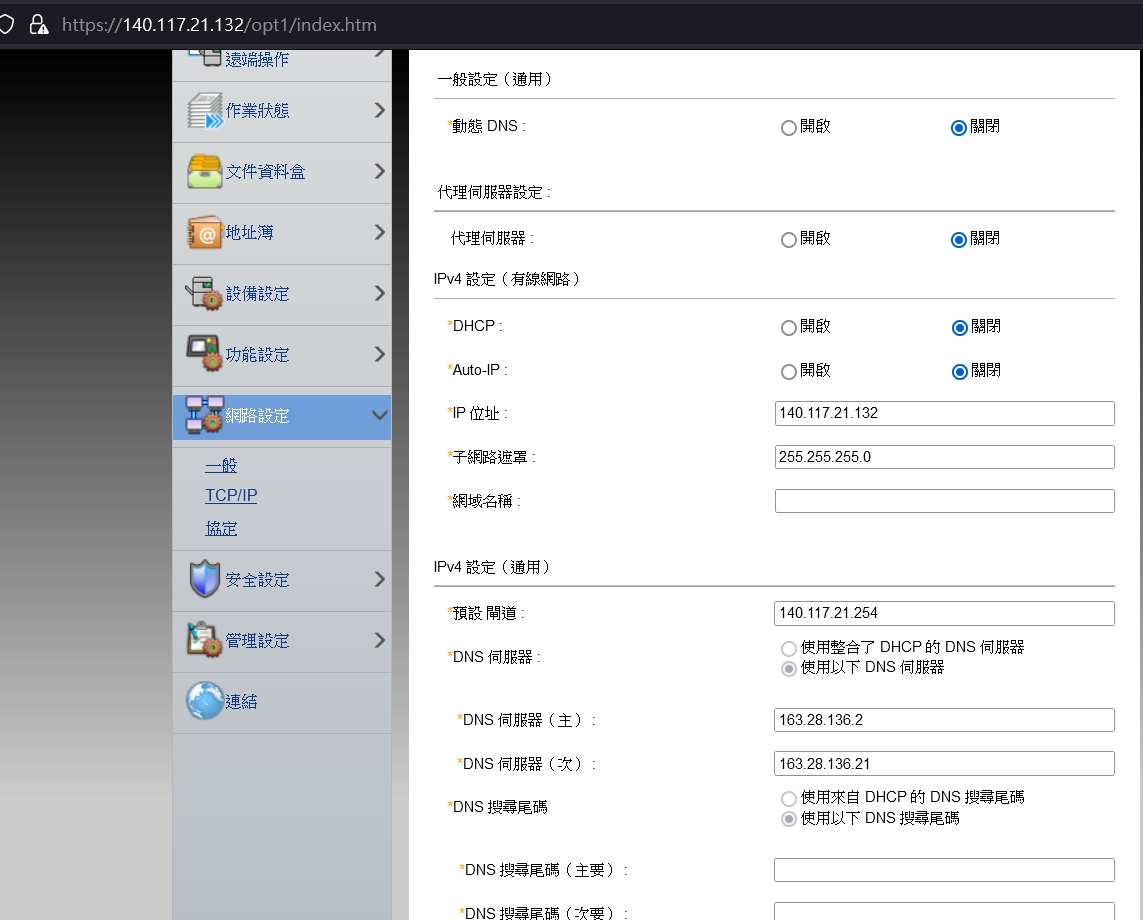Collapse the 網路設定 menu chevron
This screenshot has height=920, width=1143.
379,416
